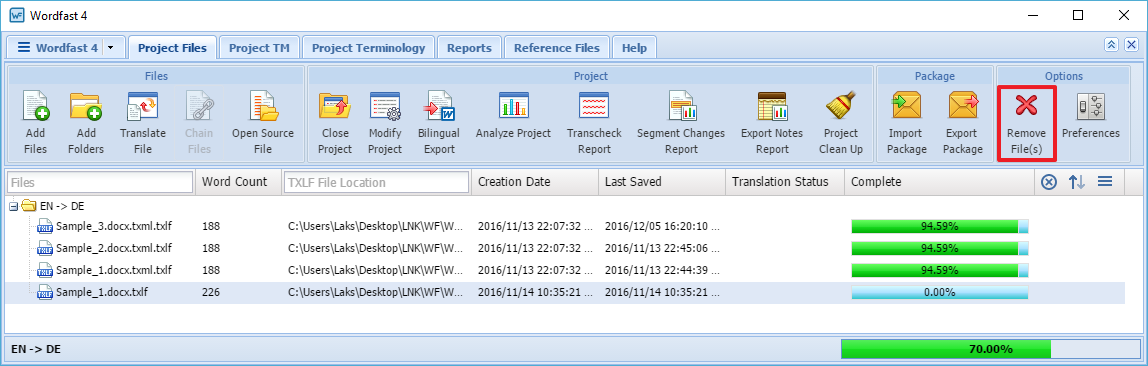The image size is (1148, 366).
Task: Click the Translation Status column header
Action: [785, 182]
